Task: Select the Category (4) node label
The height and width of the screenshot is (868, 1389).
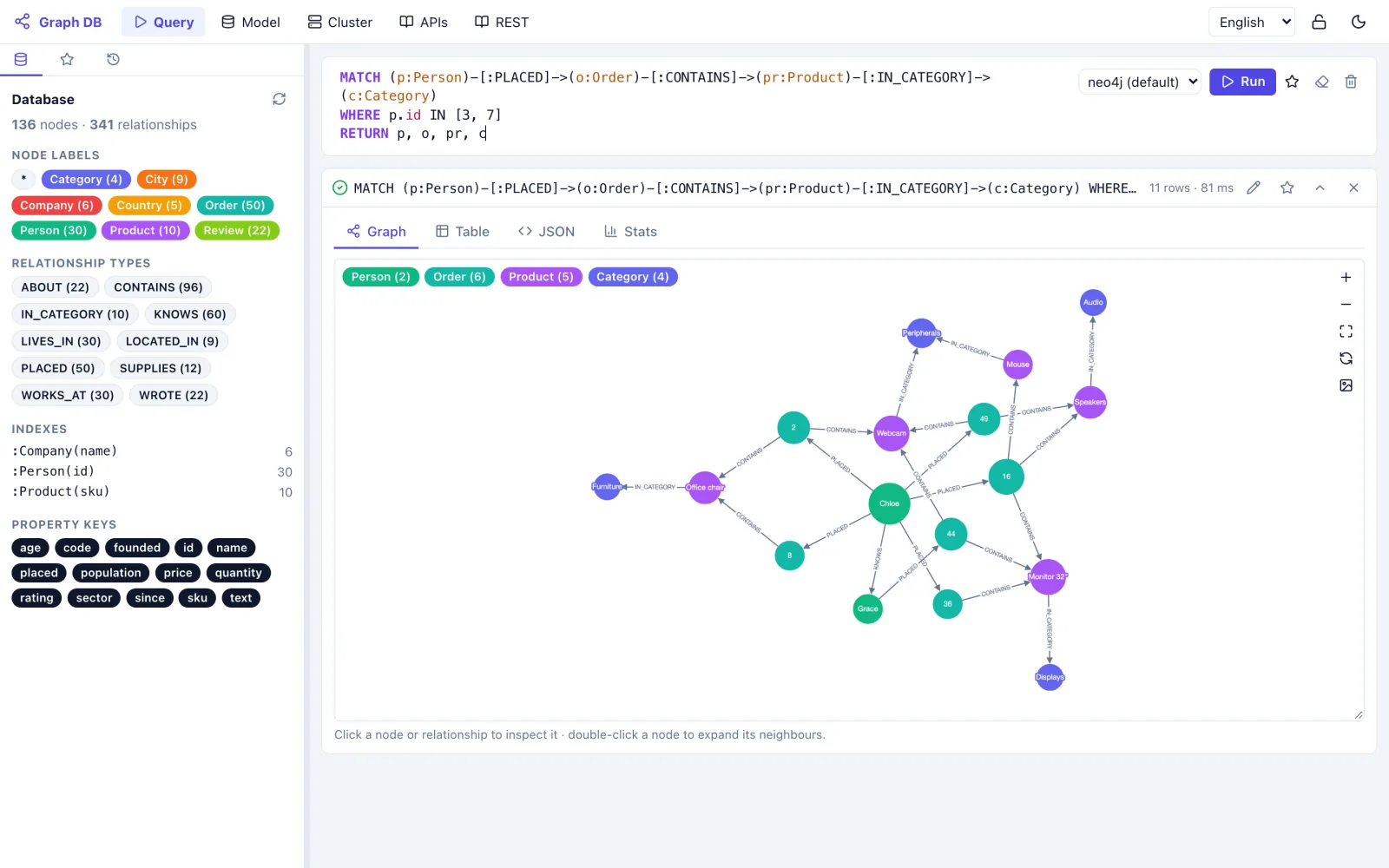Action: tap(86, 180)
